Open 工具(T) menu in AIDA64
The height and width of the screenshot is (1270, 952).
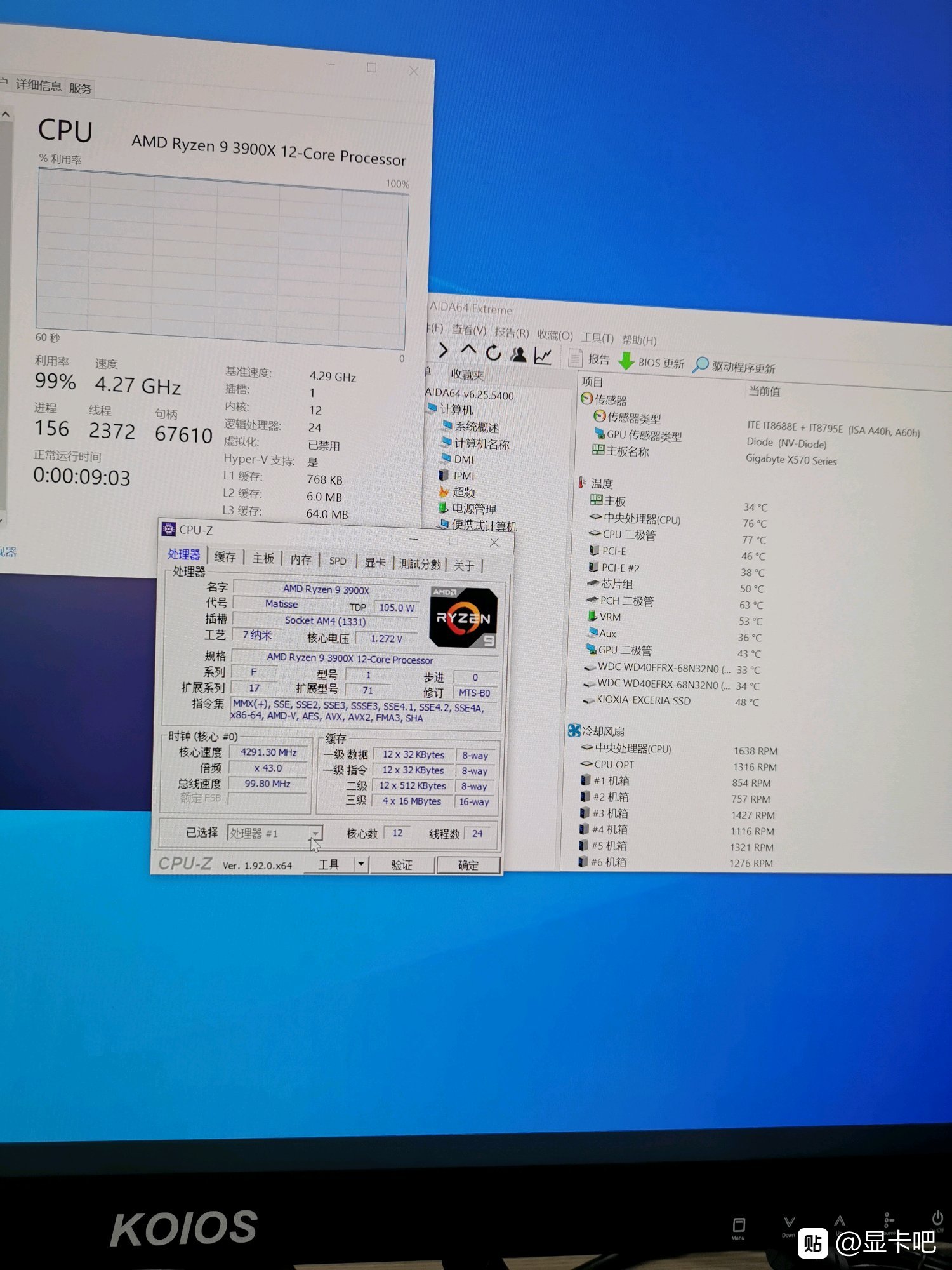597,338
